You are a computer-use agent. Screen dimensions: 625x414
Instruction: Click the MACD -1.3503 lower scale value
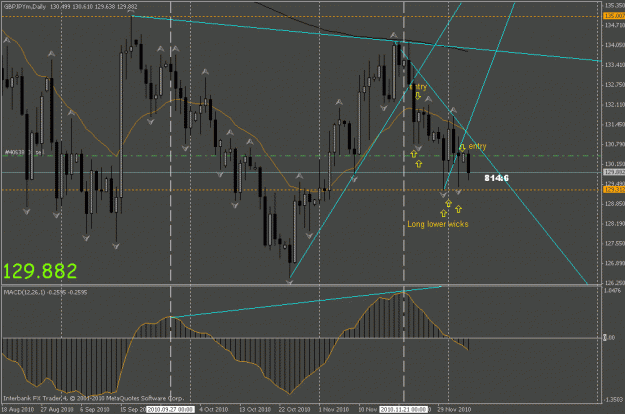613,400
